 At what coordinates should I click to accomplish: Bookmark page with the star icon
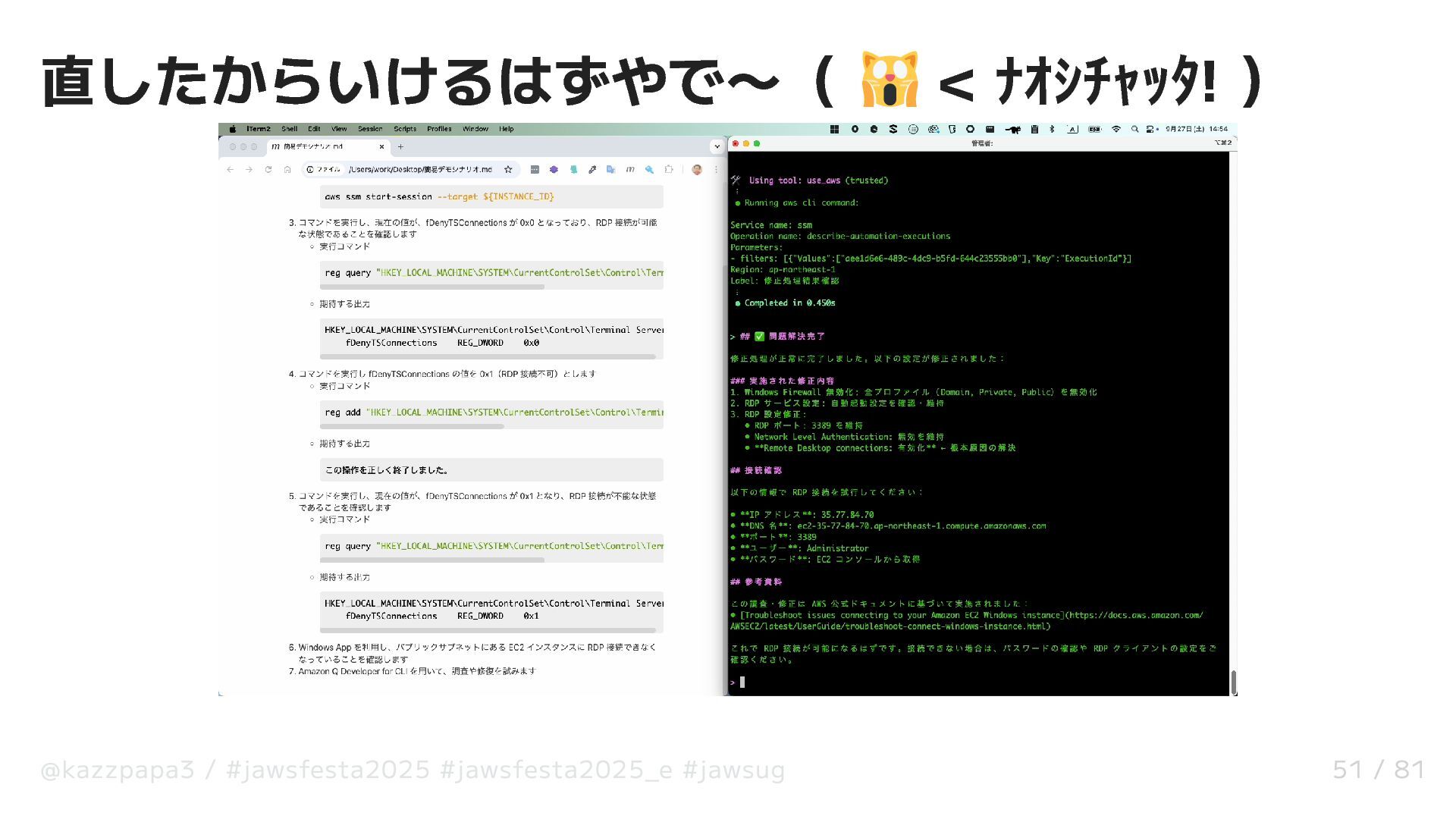tap(508, 170)
